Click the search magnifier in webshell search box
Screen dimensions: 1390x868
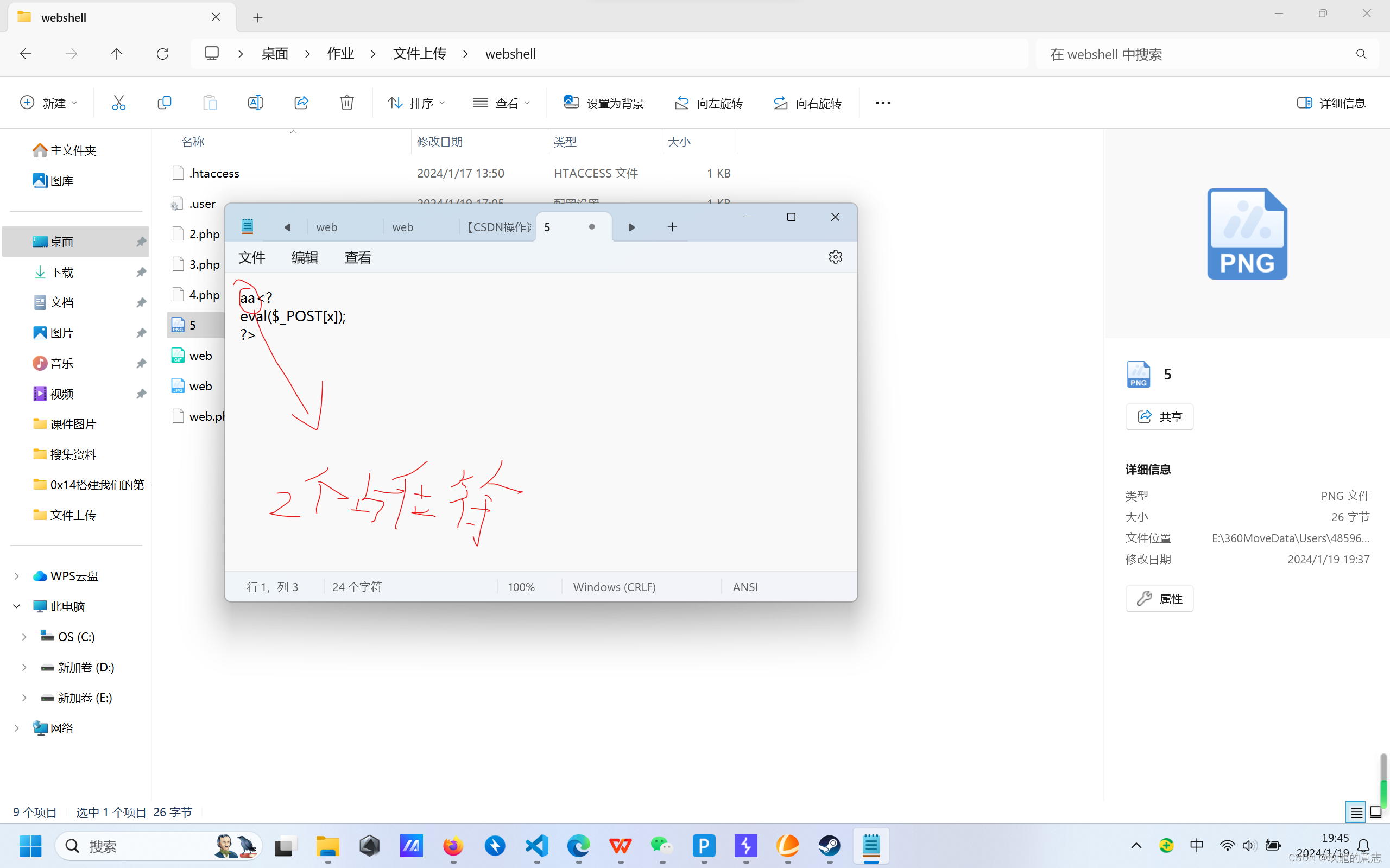pyautogui.click(x=1361, y=54)
